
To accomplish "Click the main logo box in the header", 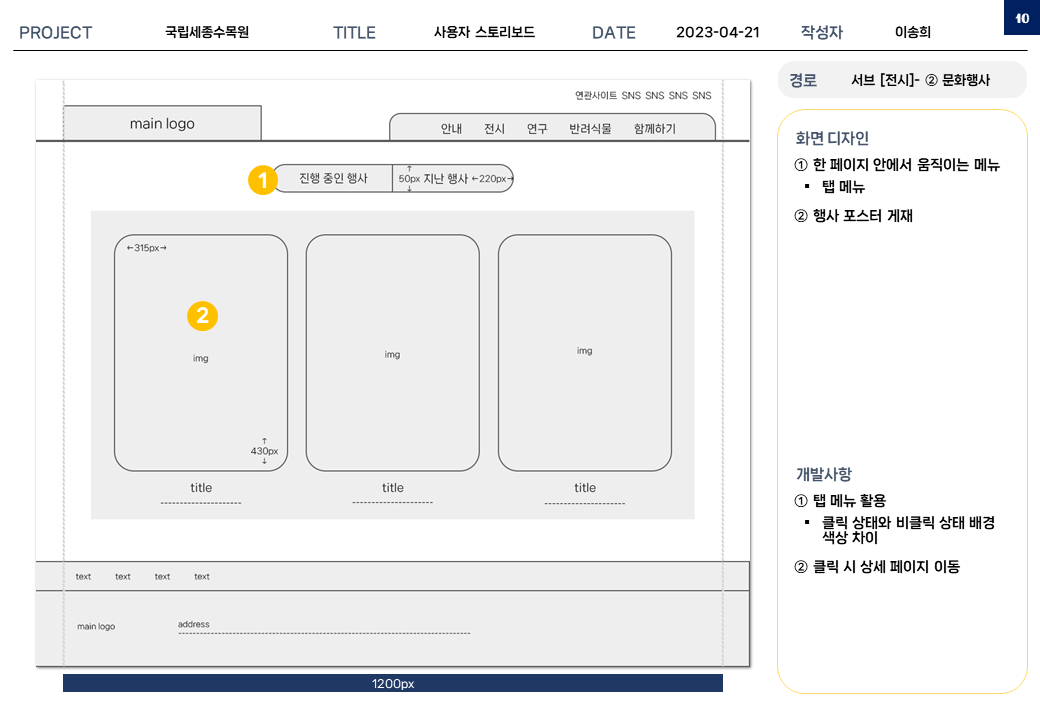I will point(162,124).
